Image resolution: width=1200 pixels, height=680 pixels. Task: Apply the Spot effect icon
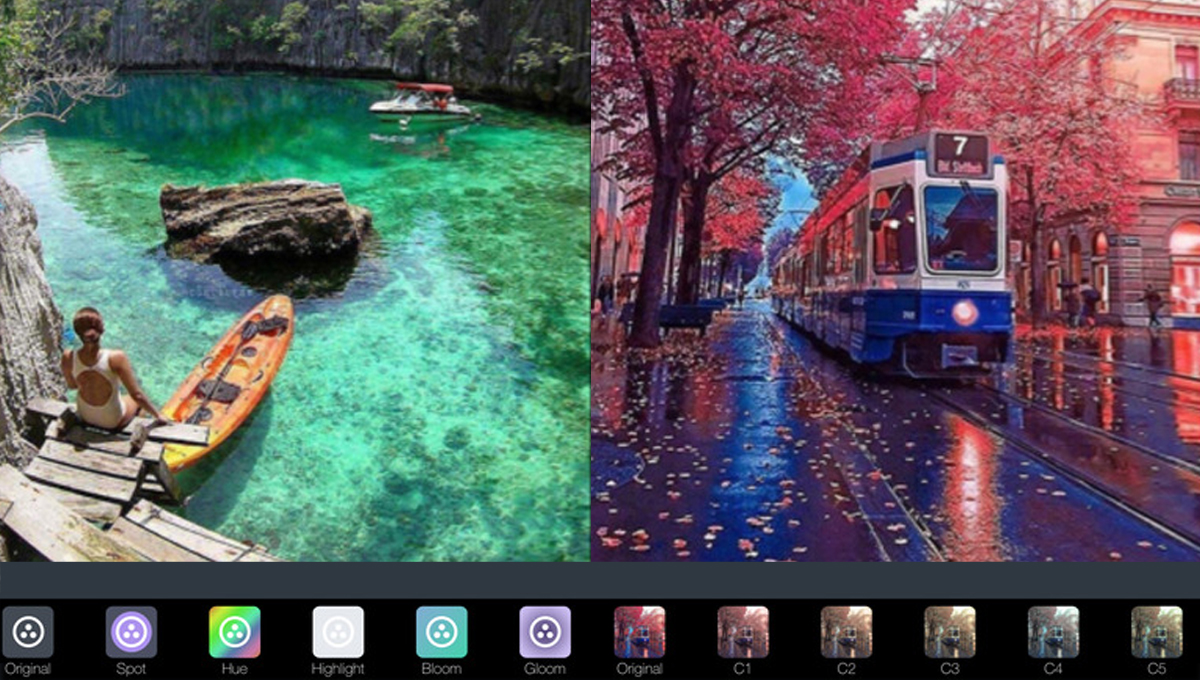[x=131, y=632]
